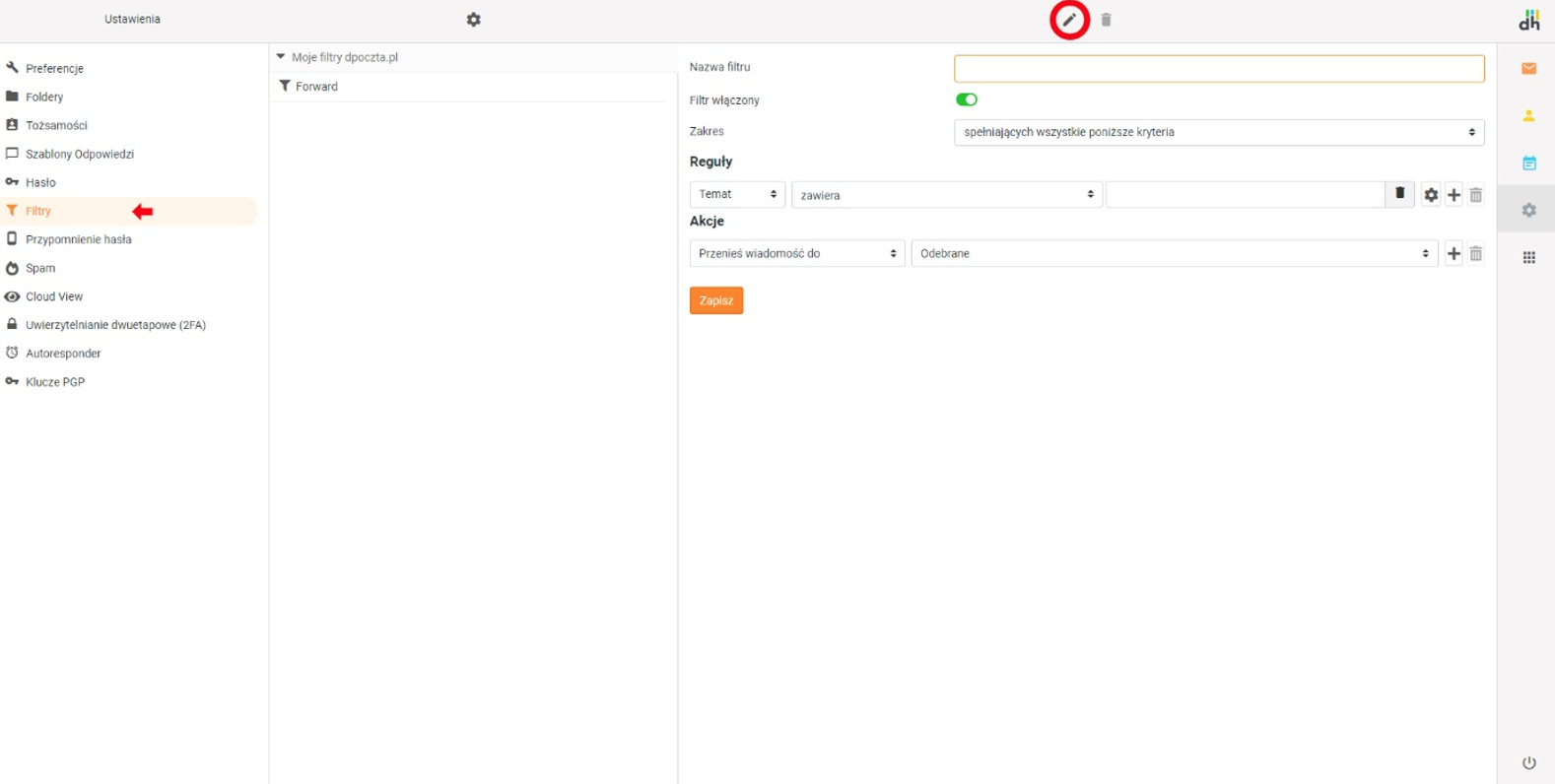Open the mail envelope icon in right sidebar
The height and width of the screenshot is (784, 1555).
(1528, 68)
